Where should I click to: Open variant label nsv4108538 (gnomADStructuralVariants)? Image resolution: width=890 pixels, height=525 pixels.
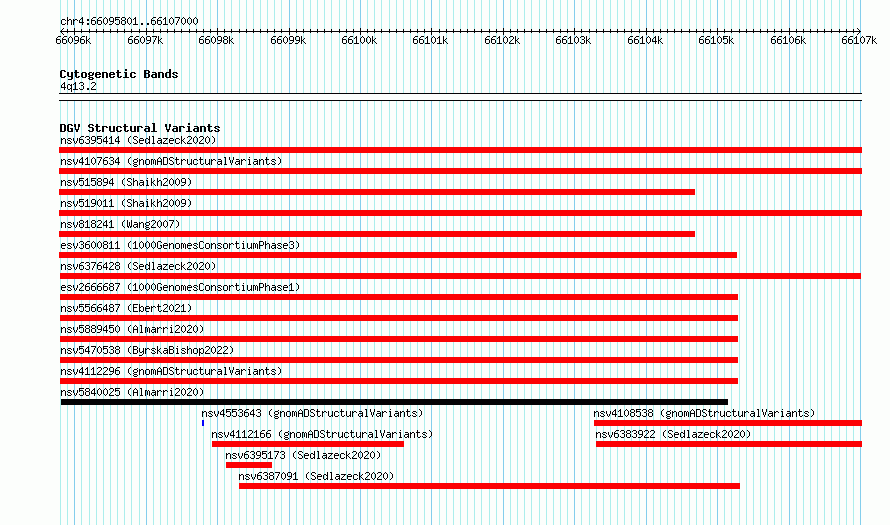[704, 413]
